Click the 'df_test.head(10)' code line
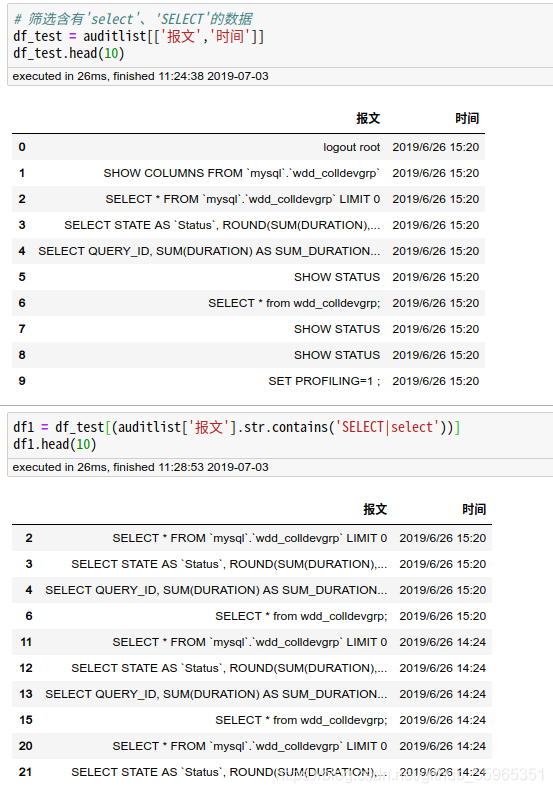553x793 pixels. (x=69, y=53)
